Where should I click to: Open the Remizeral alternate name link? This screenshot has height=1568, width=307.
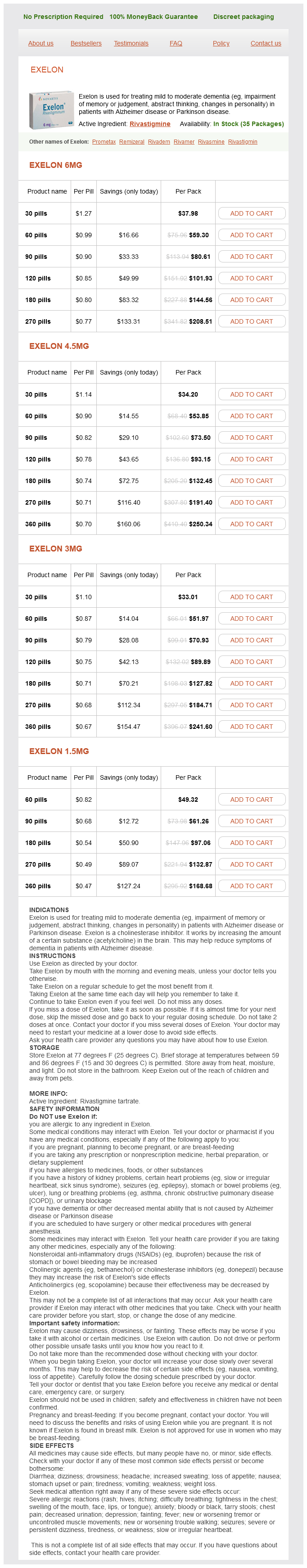[x=131, y=142]
